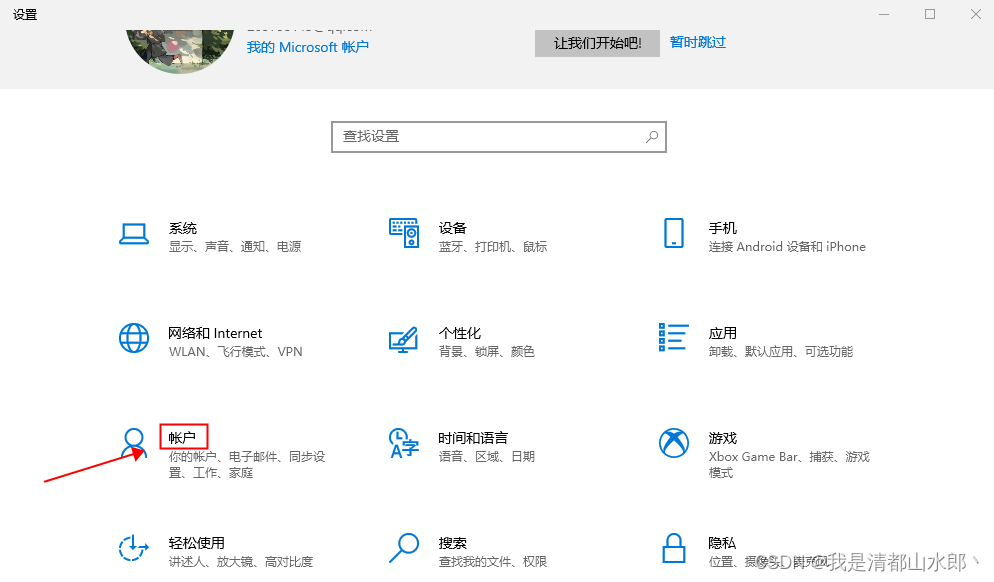The image size is (994, 582).
Task: Open 我的 Microsoft 帐户
Action: coord(307,47)
